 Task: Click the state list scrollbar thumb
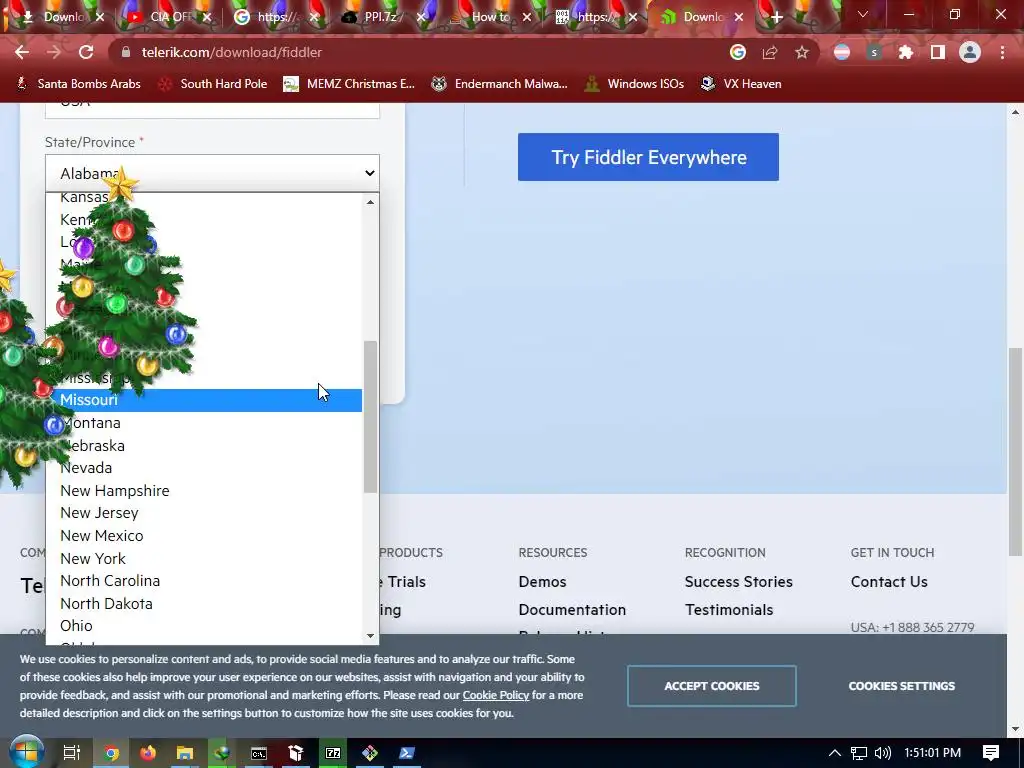[x=370, y=417]
